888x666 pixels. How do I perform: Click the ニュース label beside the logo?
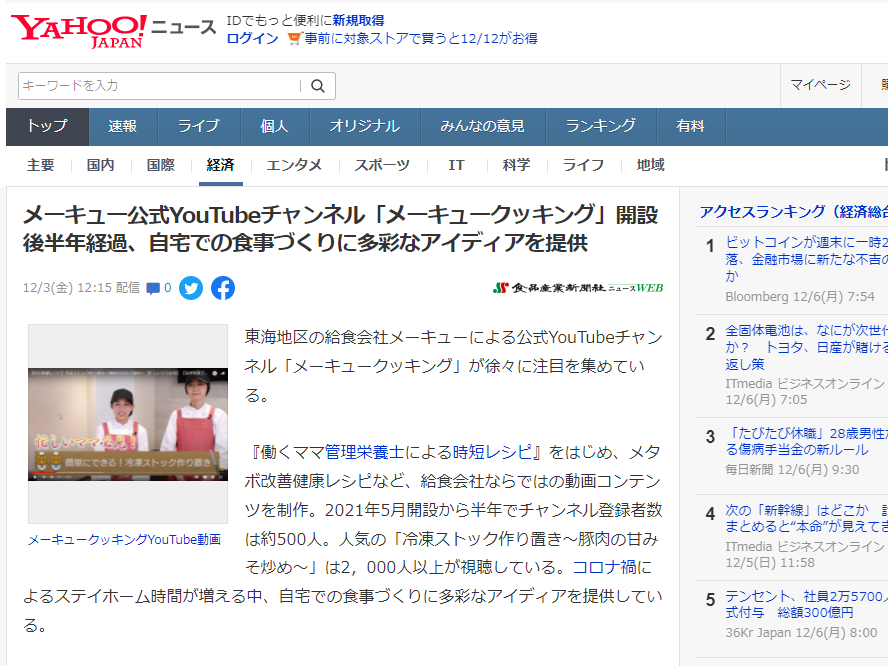[183, 27]
